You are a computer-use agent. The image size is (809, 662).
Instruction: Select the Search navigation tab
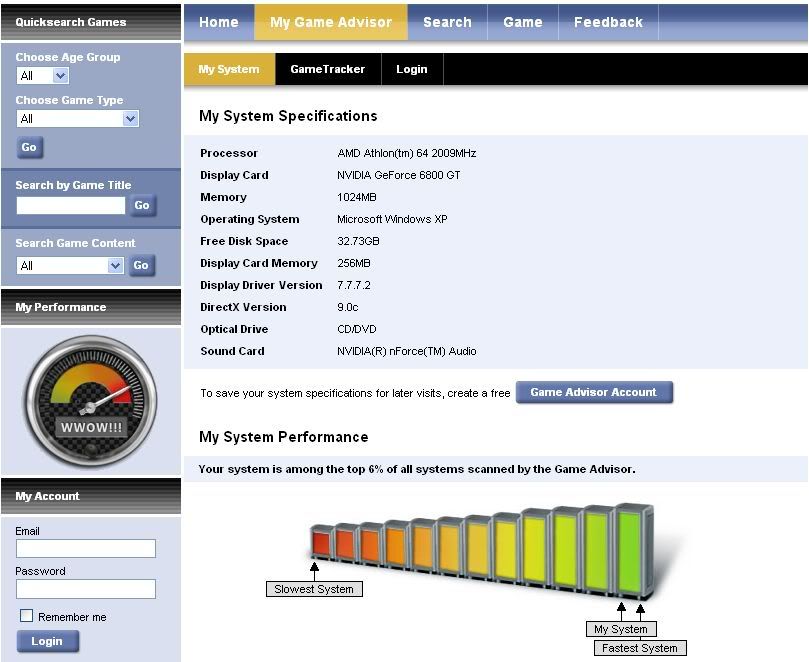[x=447, y=22]
